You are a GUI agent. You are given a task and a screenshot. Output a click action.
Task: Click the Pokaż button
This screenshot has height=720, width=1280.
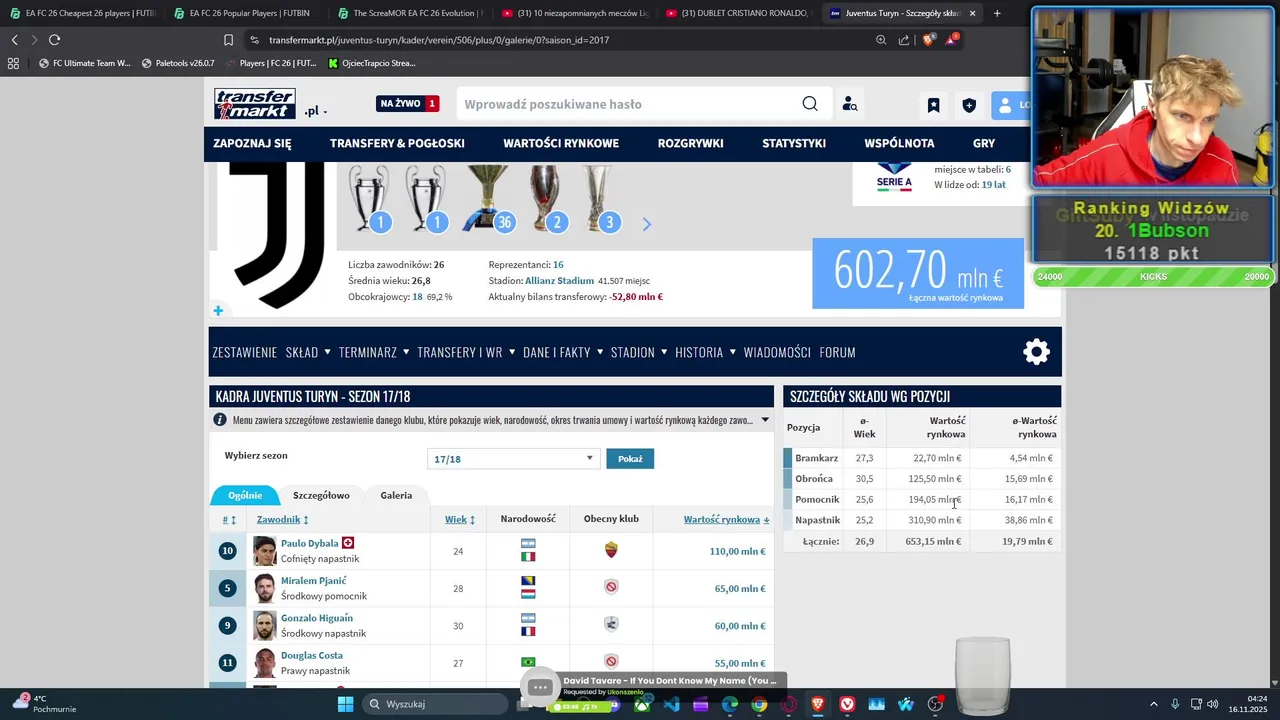(x=630, y=459)
